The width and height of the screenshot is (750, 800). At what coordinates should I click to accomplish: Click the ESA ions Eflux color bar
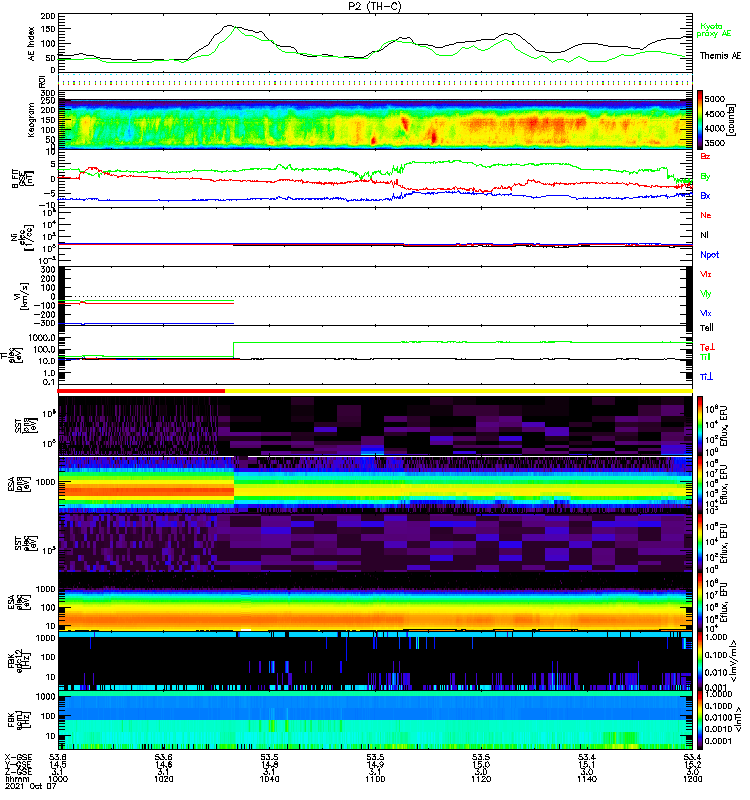tap(700, 484)
